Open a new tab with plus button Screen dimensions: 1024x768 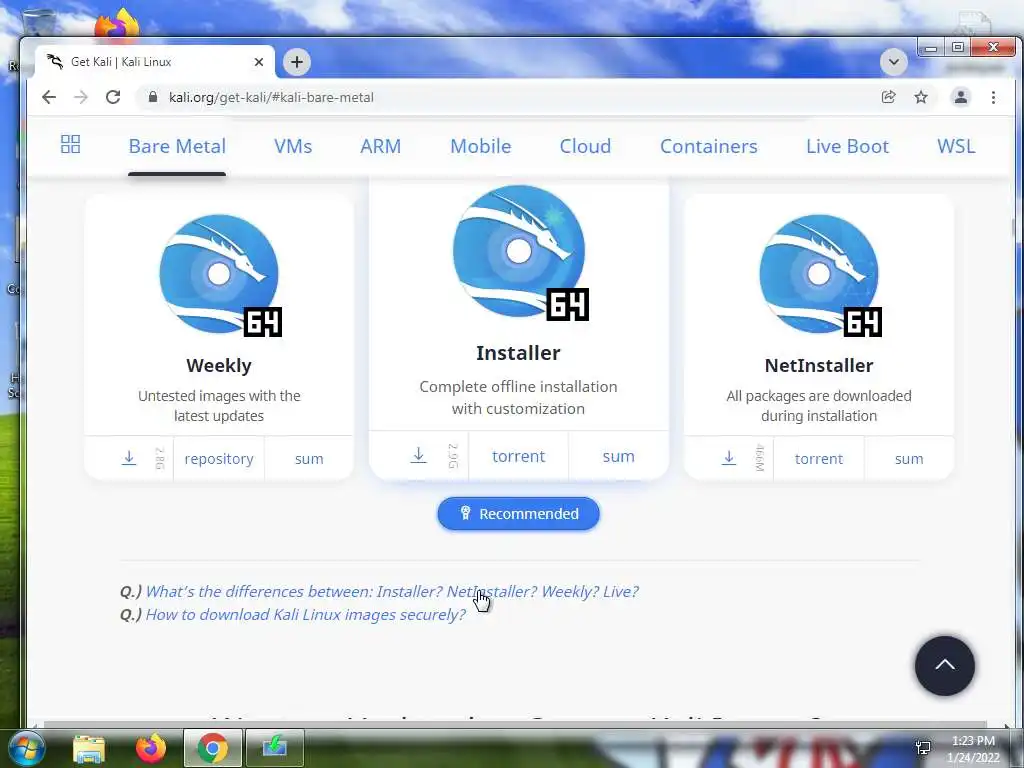pyautogui.click(x=297, y=62)
